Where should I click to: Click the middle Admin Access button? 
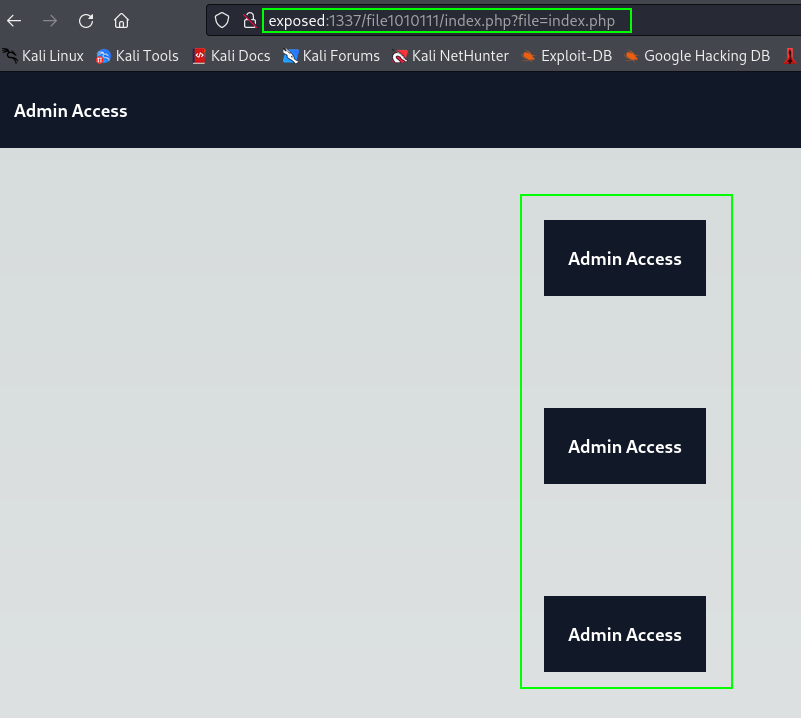pos(625,446)
